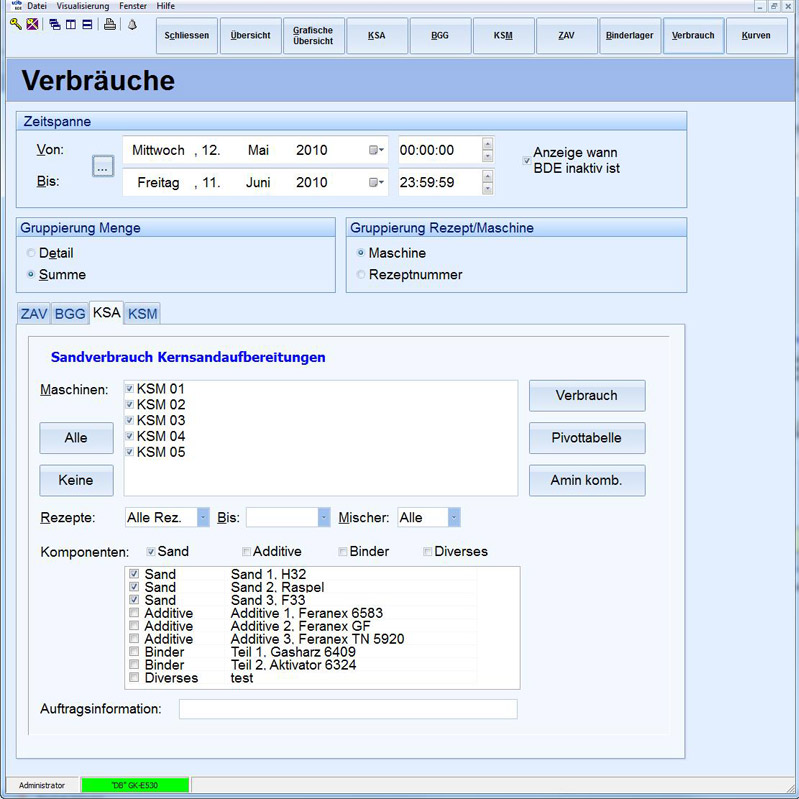Click the cascade windows toolbar icon
The image size is (799, 799).
pyautogui.click(x=55, y=24)
